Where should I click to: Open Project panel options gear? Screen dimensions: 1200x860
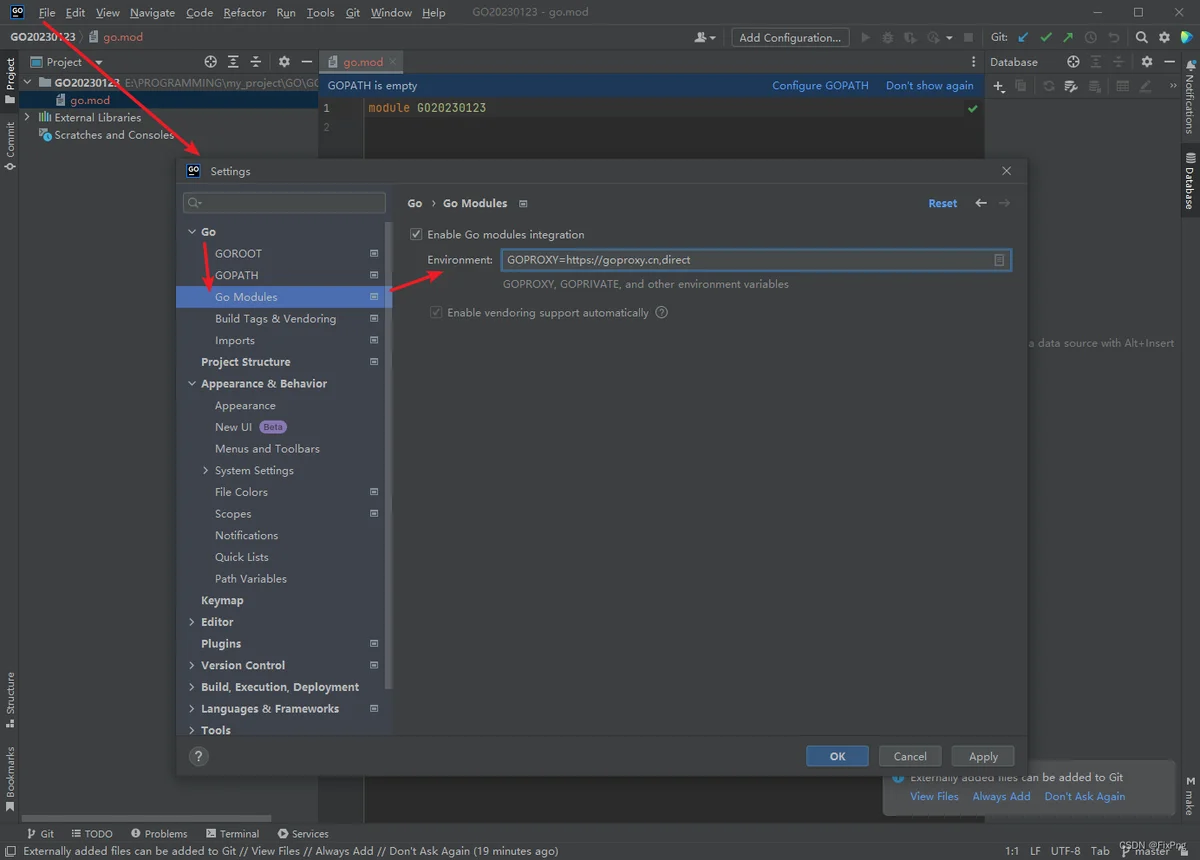tap(284, 62)
